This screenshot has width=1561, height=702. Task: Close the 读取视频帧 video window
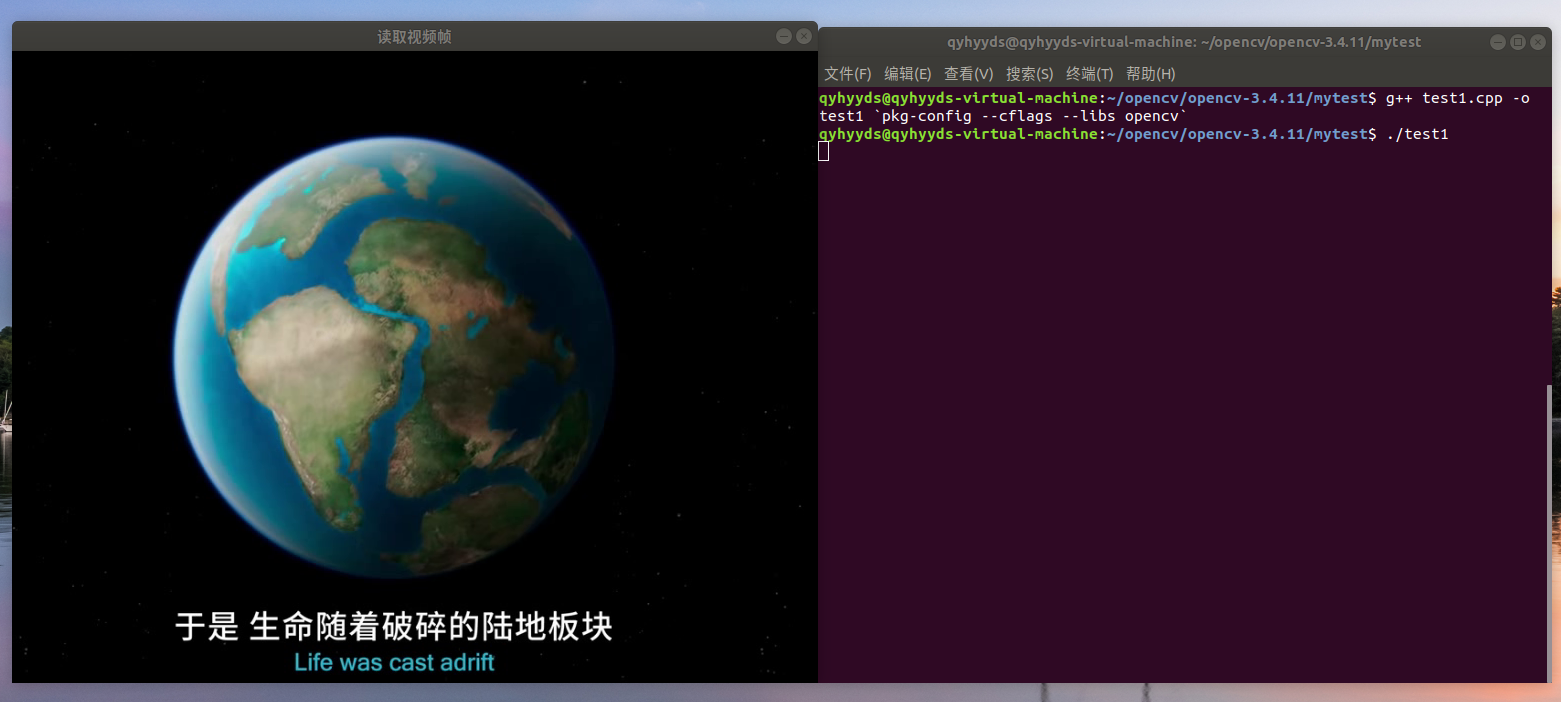tap(803, 36)
